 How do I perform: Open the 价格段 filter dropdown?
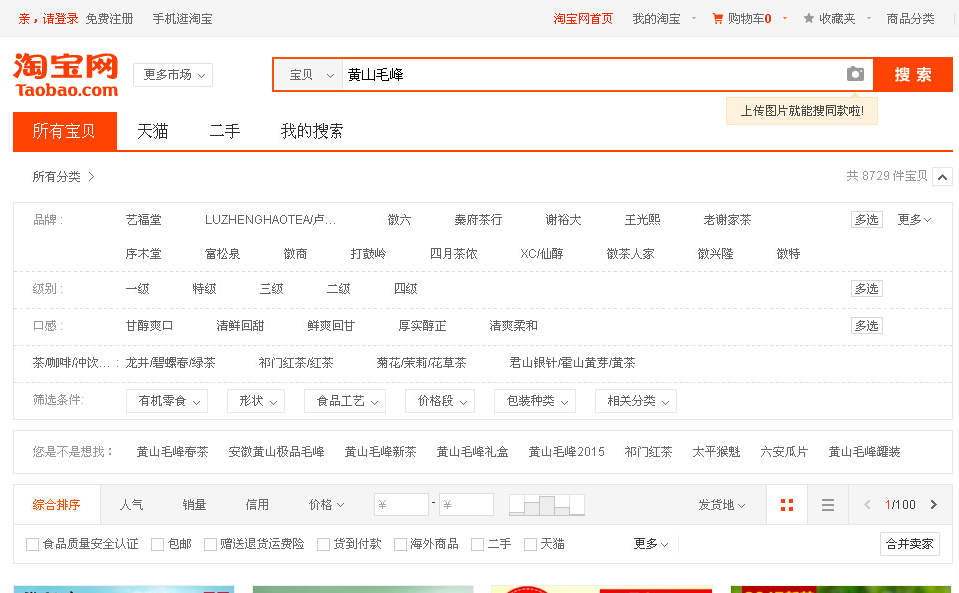coord(440,401)
